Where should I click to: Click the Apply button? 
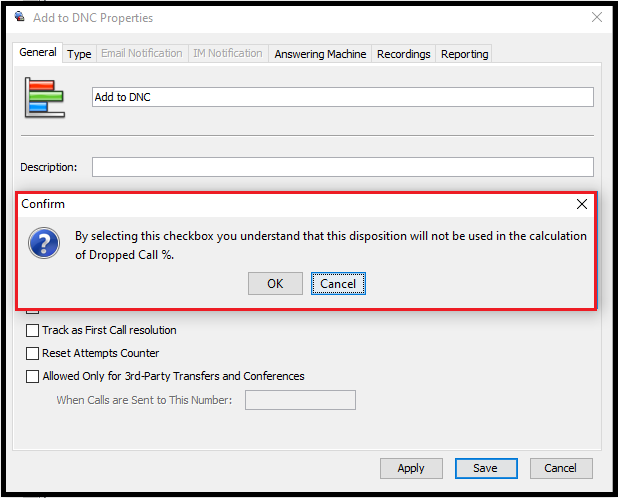[411, 468]
